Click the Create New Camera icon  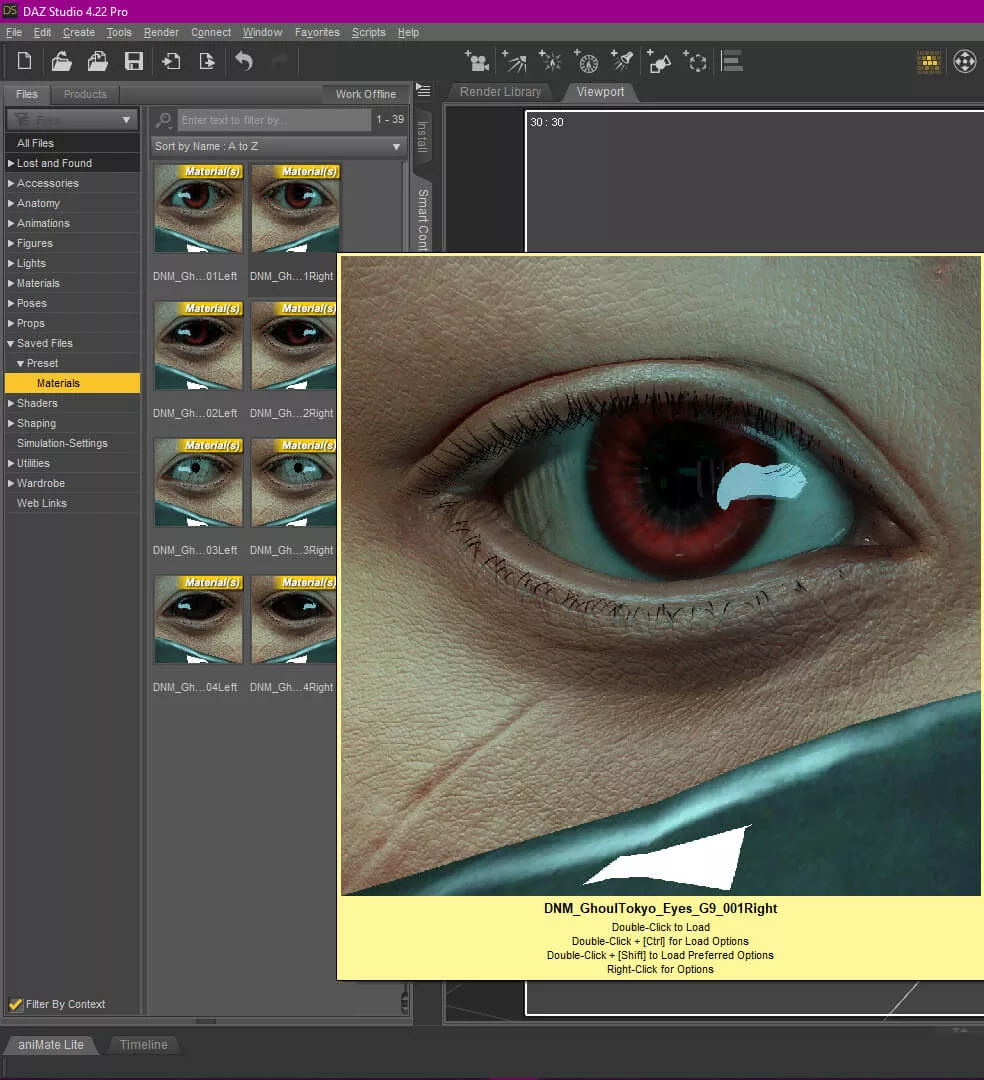tap(477, 62)
